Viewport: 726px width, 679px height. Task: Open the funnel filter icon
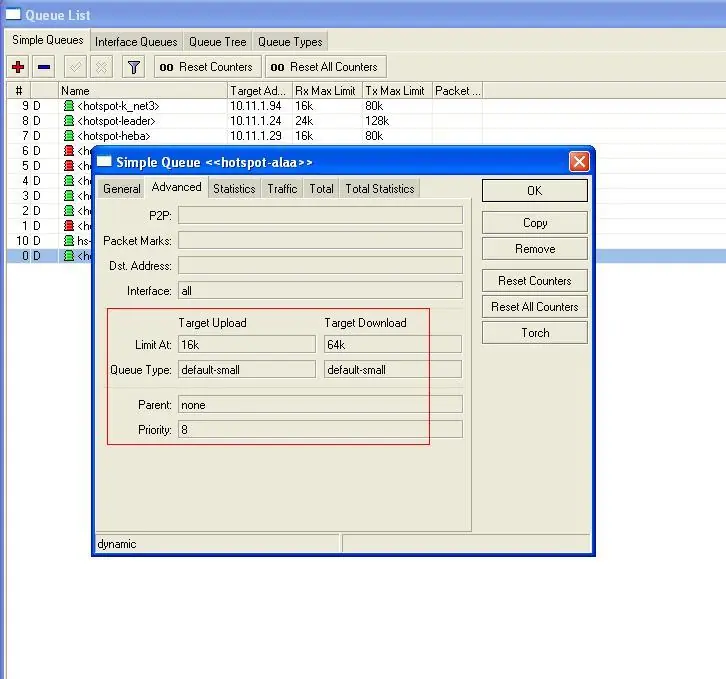click(133, 67)
